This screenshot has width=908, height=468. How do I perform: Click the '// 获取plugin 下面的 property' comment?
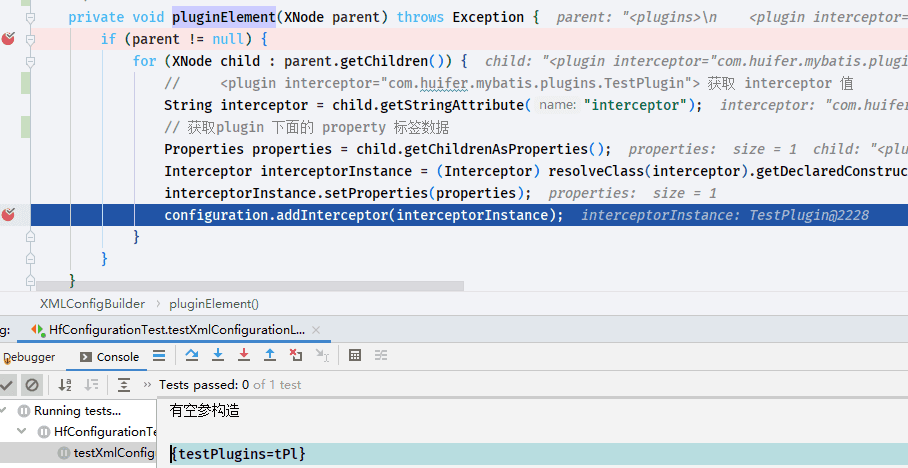click(x=306, y=127)
